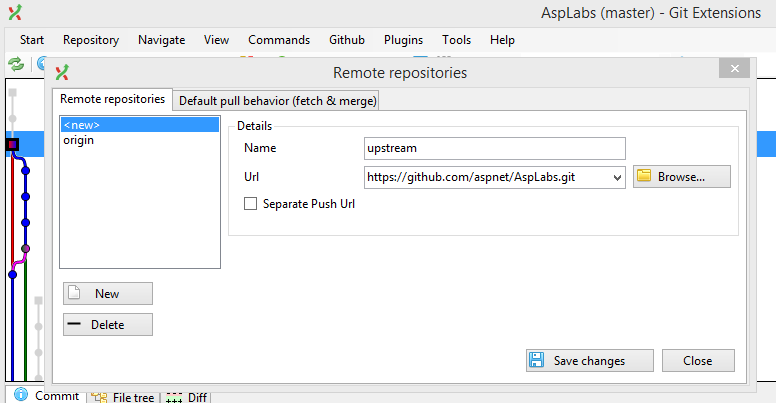
Task: Open the Repository menu
Action: [91, 40]
